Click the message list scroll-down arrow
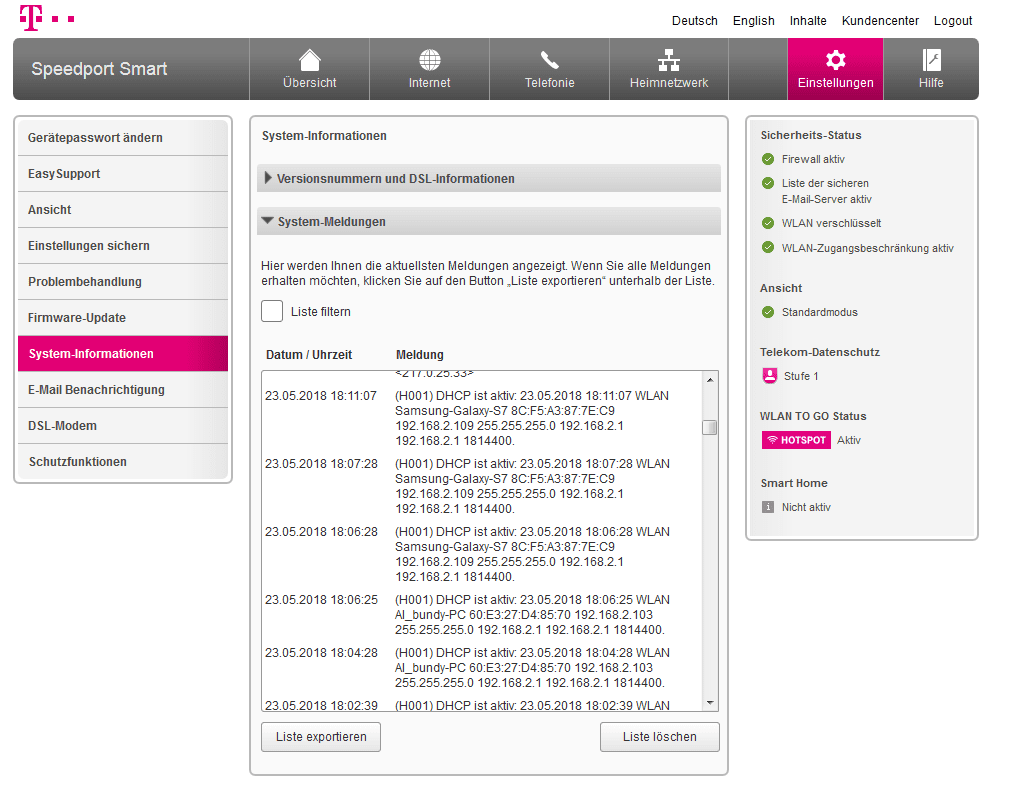1028x791 pixels. click(710, 703)
